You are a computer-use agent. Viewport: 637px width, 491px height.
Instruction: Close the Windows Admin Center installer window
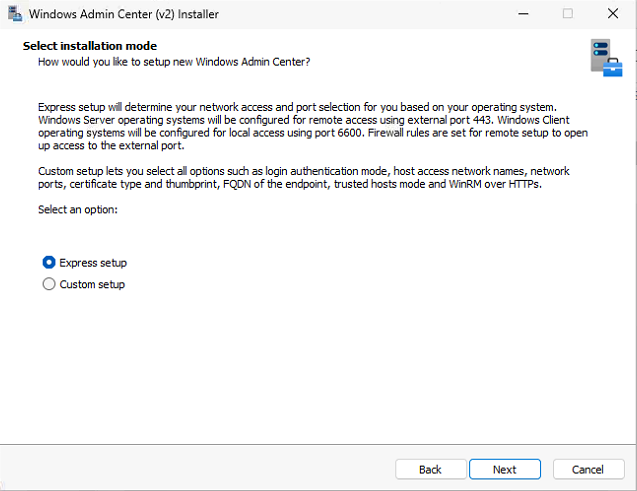click(x=613, y=14)
